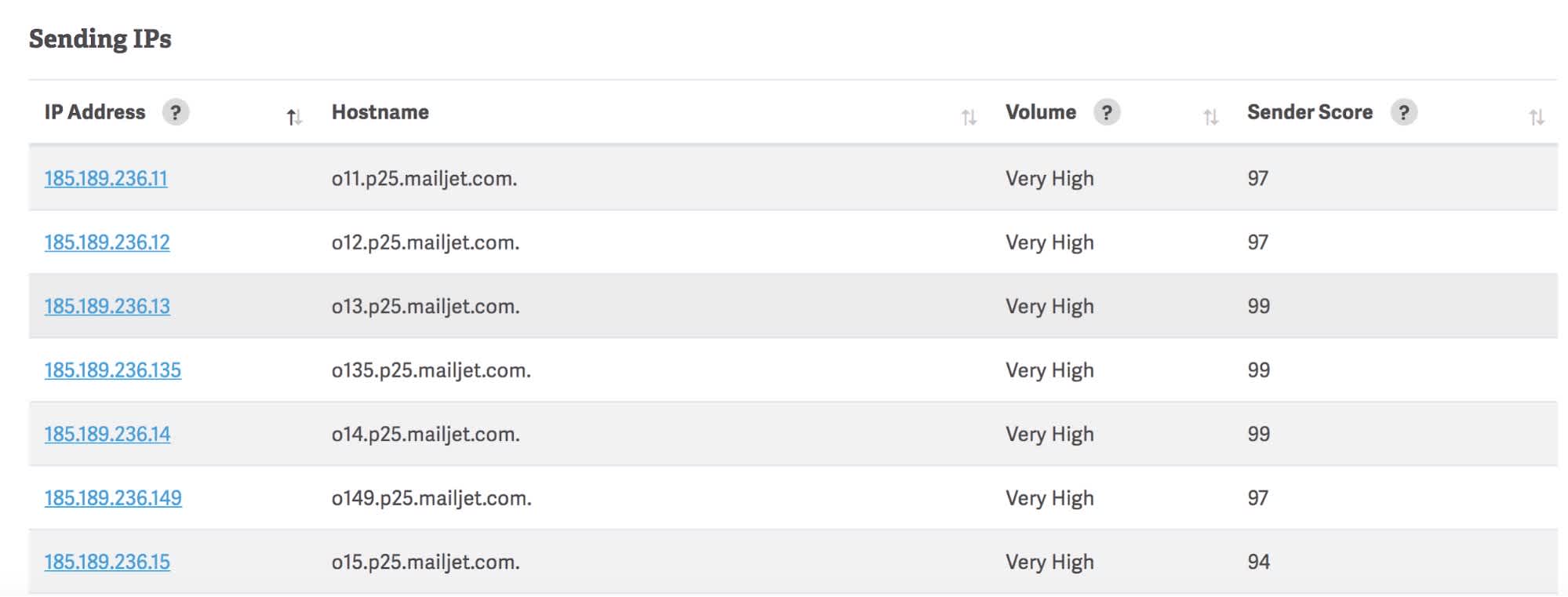This screenshot has width=1568, height=597.
Task: Sort the Hostname column with its arrows
Action: (x=969, y=118)
